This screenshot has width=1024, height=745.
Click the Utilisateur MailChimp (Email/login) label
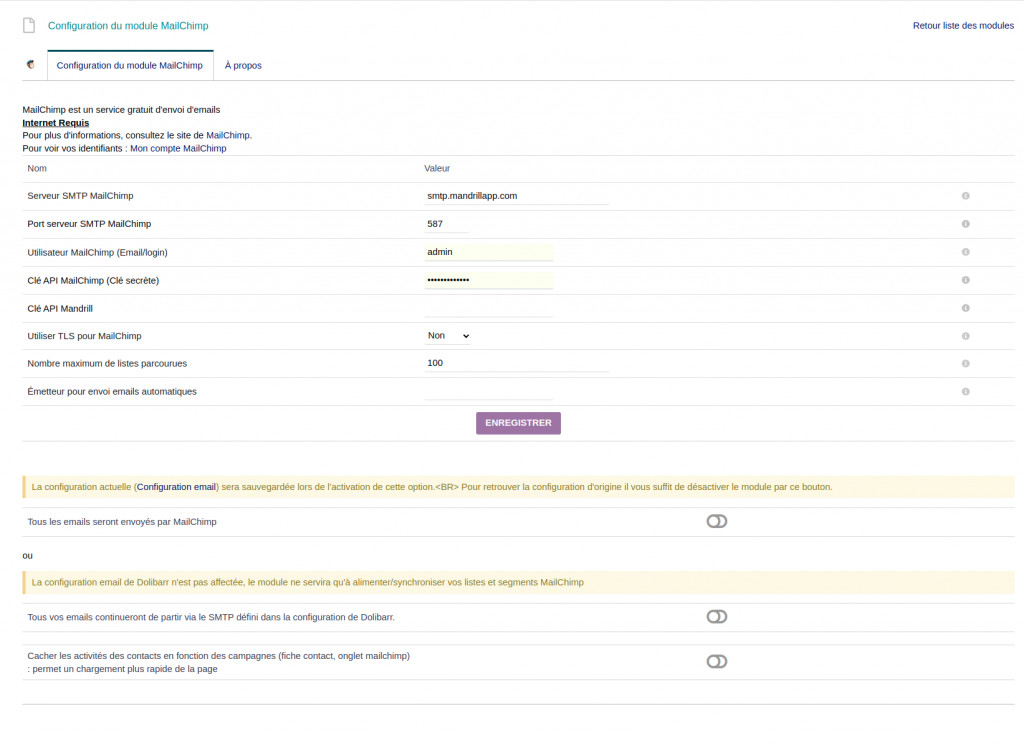pos(97,253)
